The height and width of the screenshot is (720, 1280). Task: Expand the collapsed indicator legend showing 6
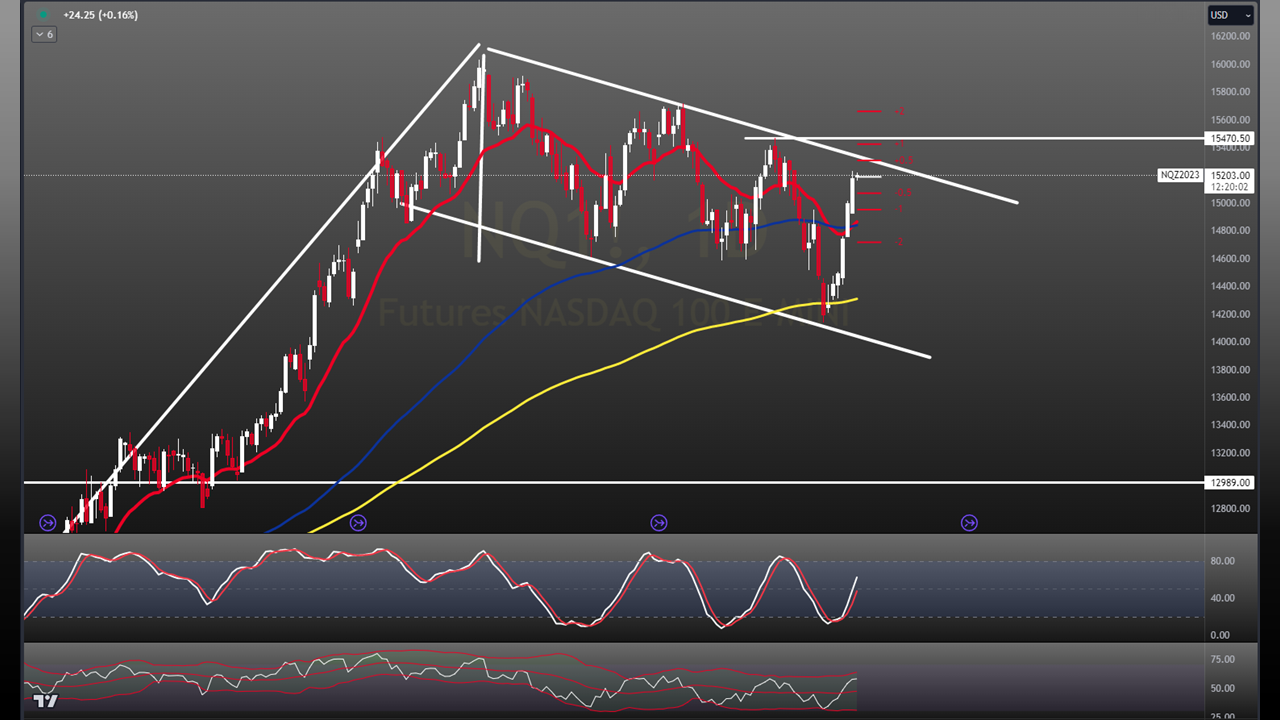click(x=44, y=34)
